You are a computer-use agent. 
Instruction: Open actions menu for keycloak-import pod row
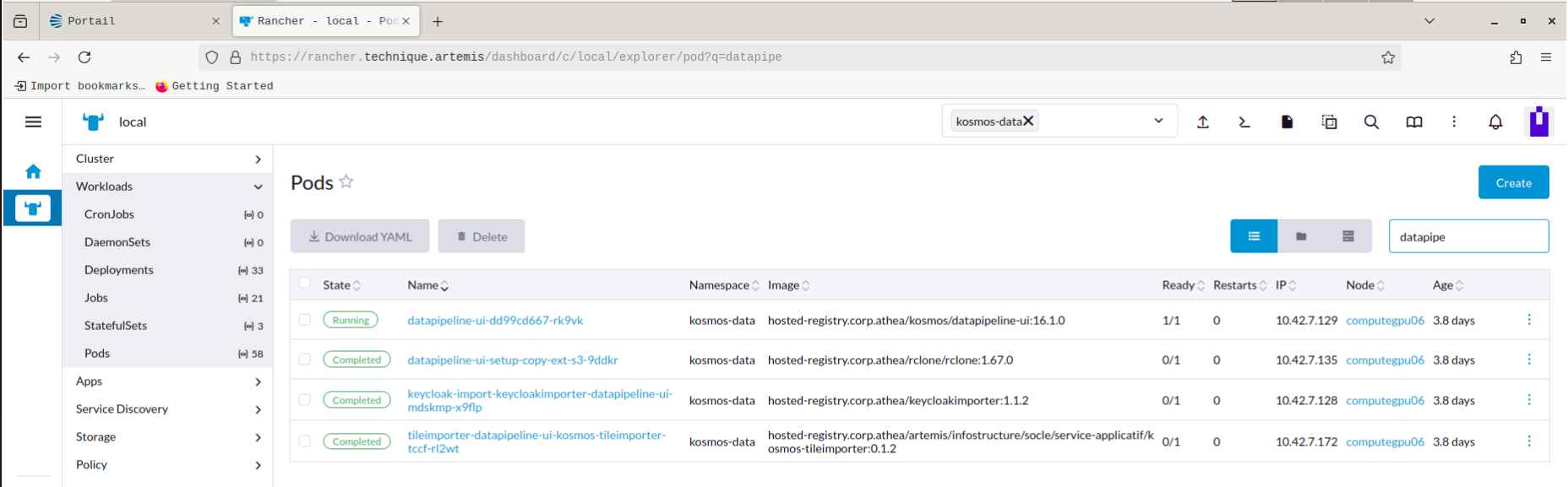coord(1529,400)
